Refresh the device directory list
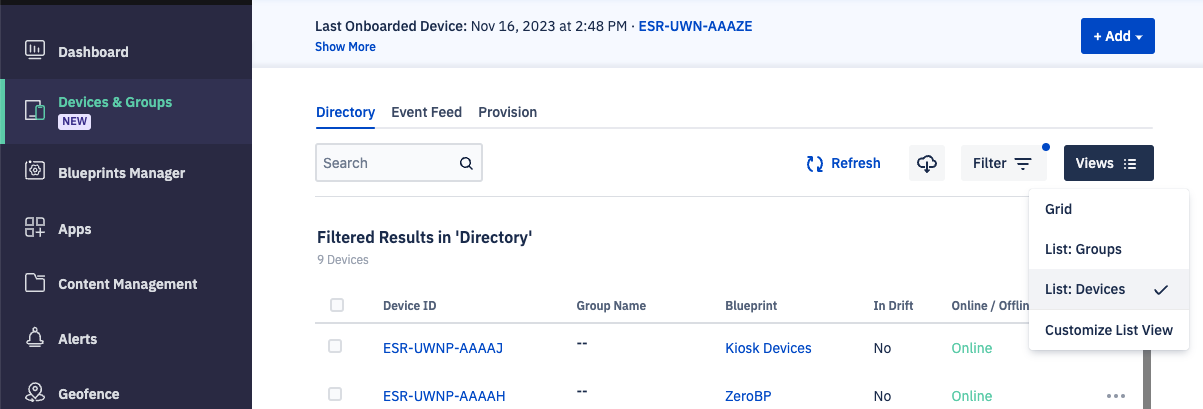This screenshot has width=1203, height=409. 844,163
